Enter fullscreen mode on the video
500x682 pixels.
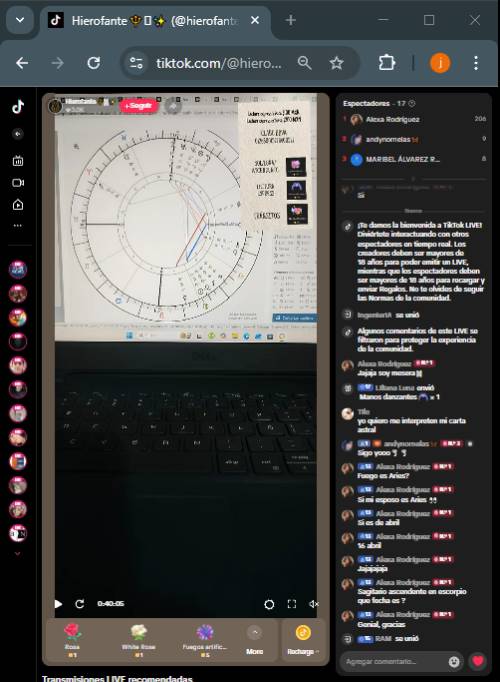tap(292, 604)
